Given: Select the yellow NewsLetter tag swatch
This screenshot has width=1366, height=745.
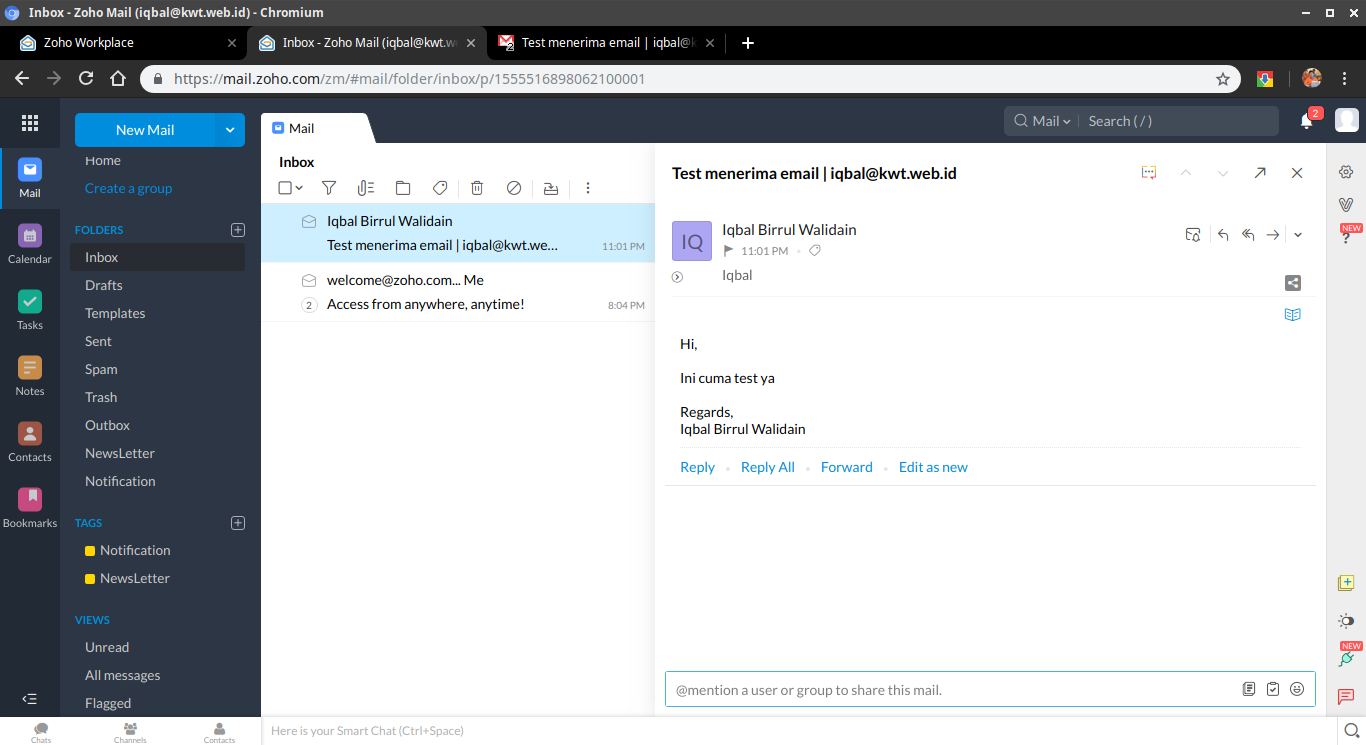Looking at the screenshot, I should [90, 579].
